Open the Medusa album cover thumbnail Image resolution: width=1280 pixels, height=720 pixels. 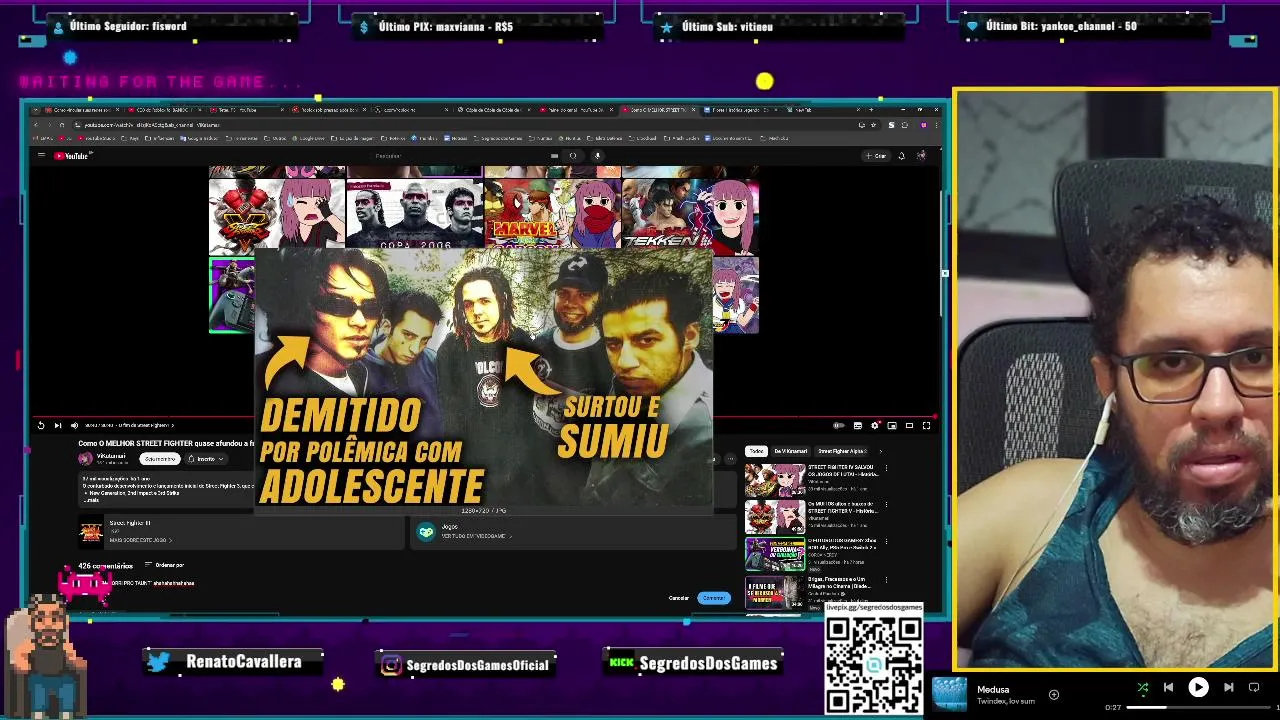point(949,694)
